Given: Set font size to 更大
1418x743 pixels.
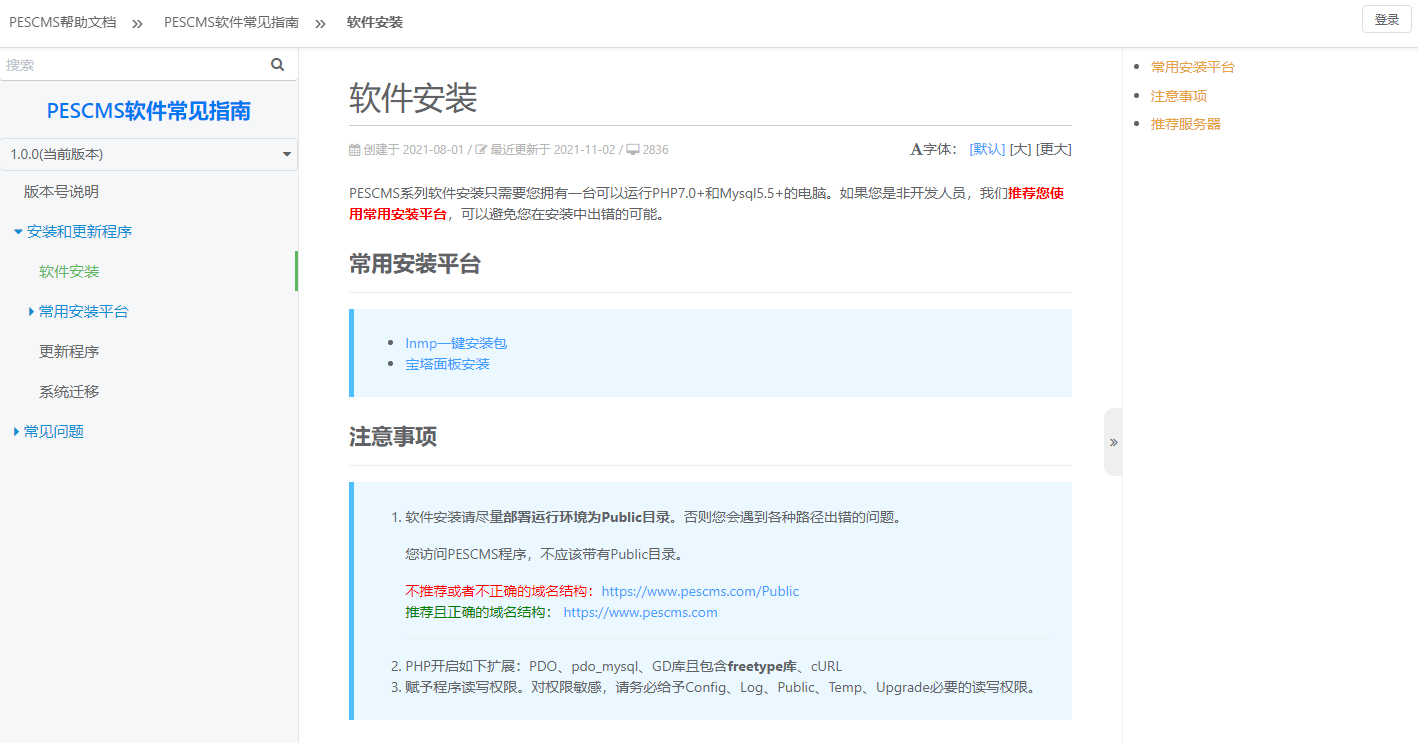Looking at the screenshot, I should pos(1053,149).
